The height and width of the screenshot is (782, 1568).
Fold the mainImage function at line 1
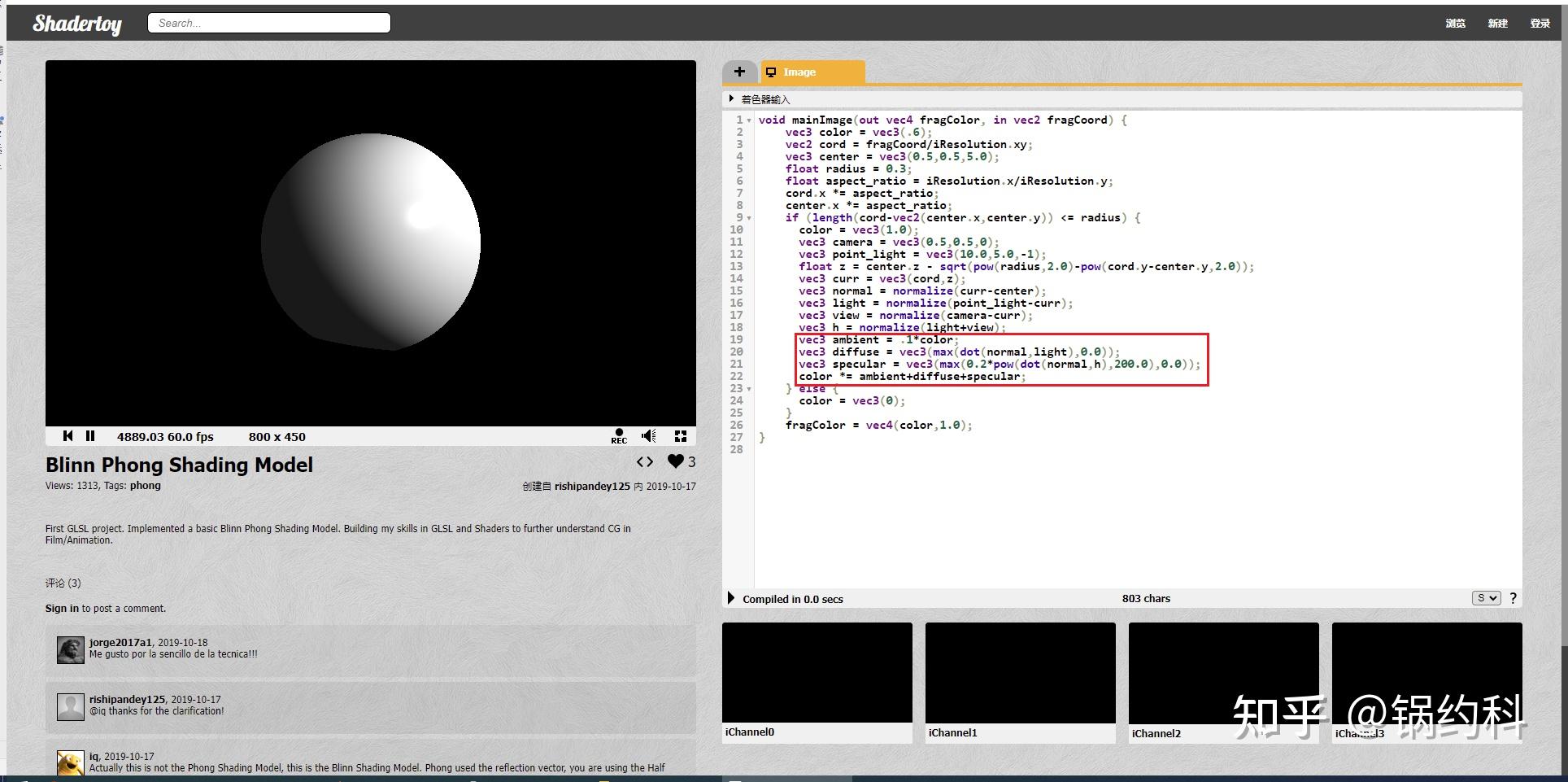click(749, 120)
